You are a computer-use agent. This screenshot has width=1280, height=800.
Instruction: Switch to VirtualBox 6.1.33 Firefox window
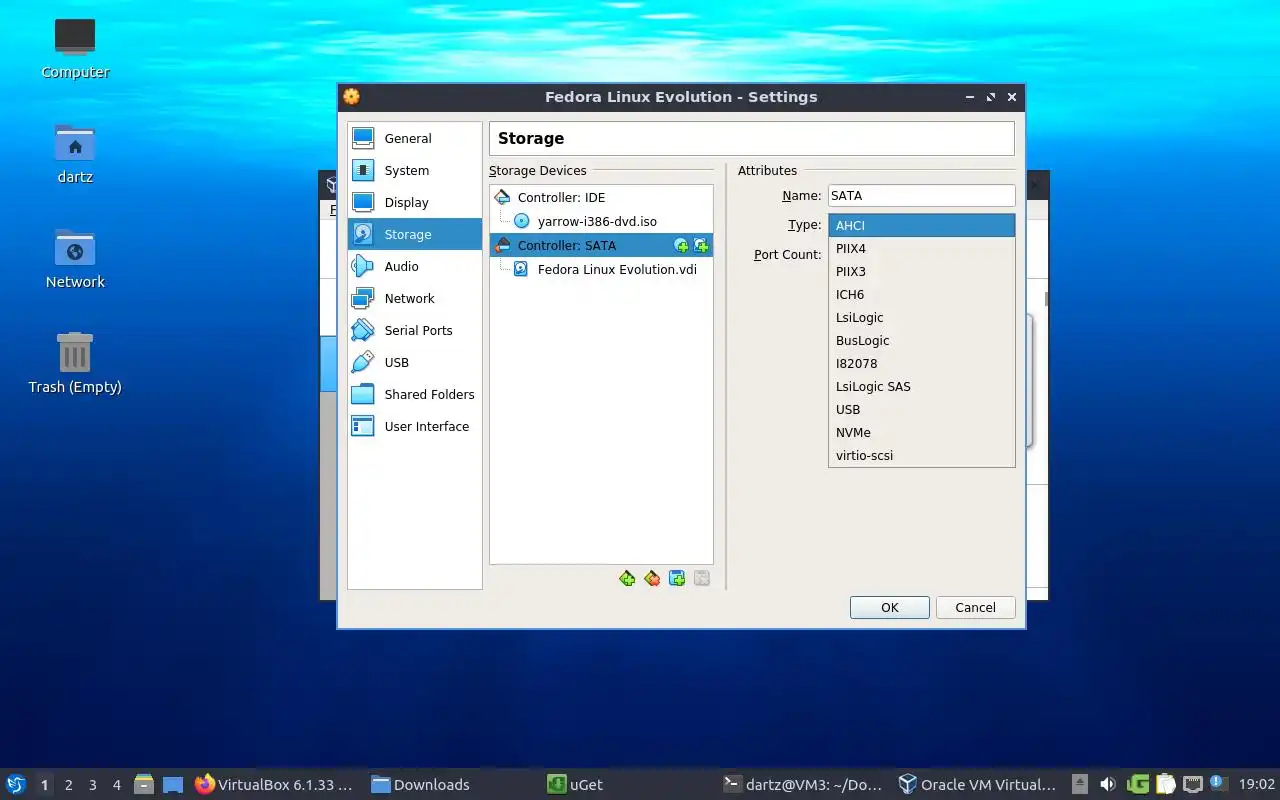(x=274, y=785)
